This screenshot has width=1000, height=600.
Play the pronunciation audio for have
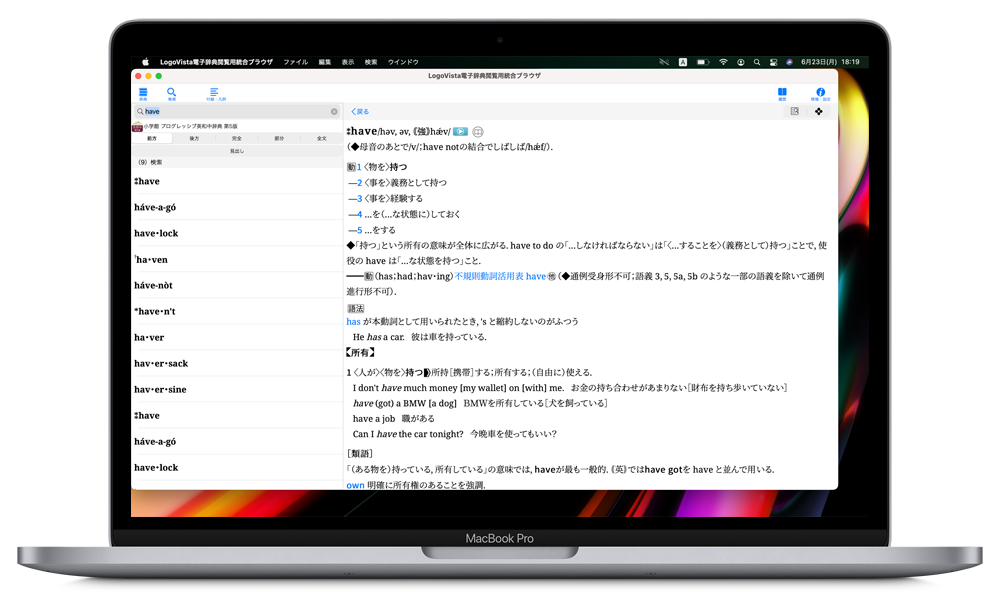[x=460, y=132]
